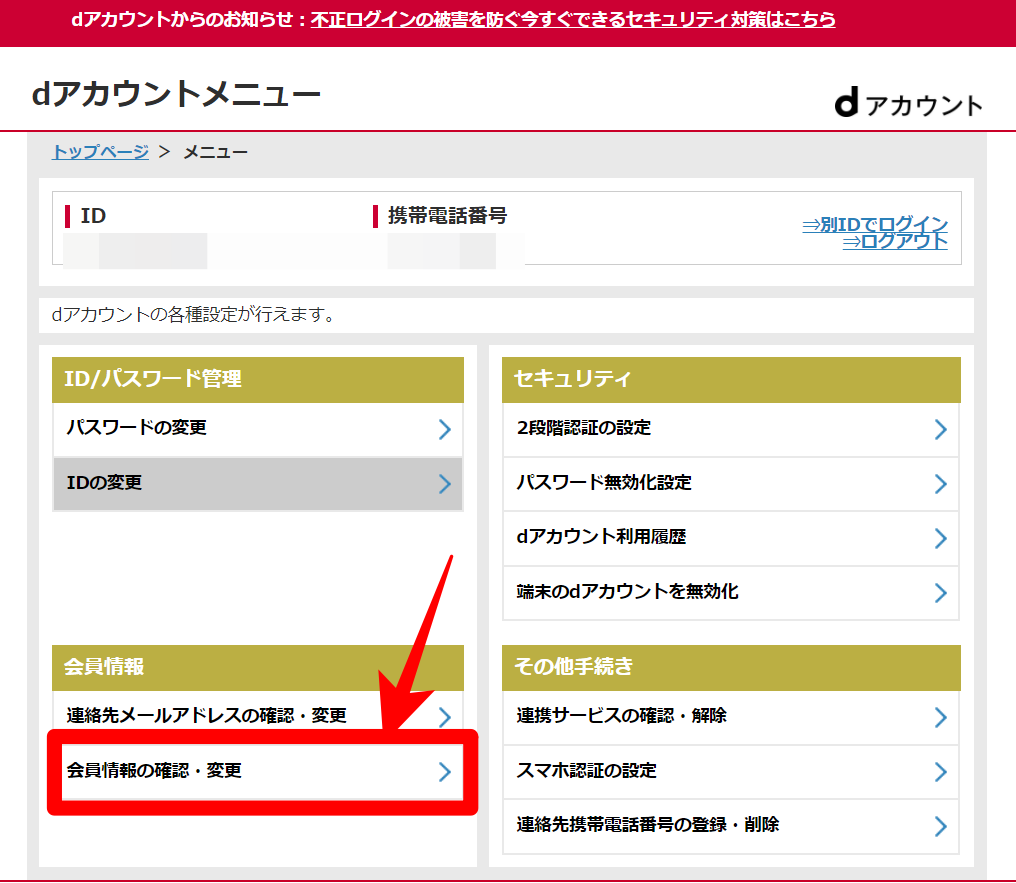Click 別IDでログイン link
The width and height of the screenshot is (1016, 883).
pyautogui.click(x=875, y=224)
